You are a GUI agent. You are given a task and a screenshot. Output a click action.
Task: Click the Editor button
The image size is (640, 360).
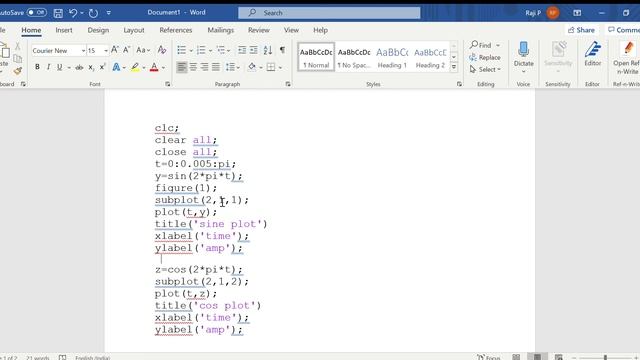click(x=592, y=54)
